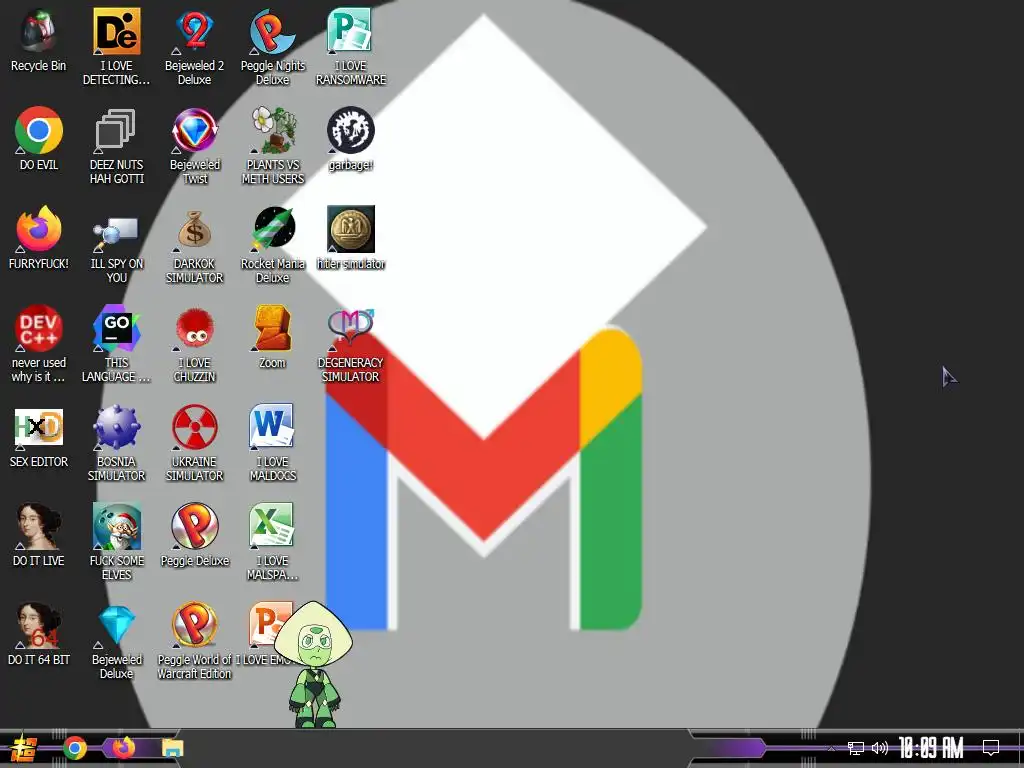Select the Publisher I LOVE RANSOMWARE shortcut
1024x768 pixels.
tap(350, 31)
